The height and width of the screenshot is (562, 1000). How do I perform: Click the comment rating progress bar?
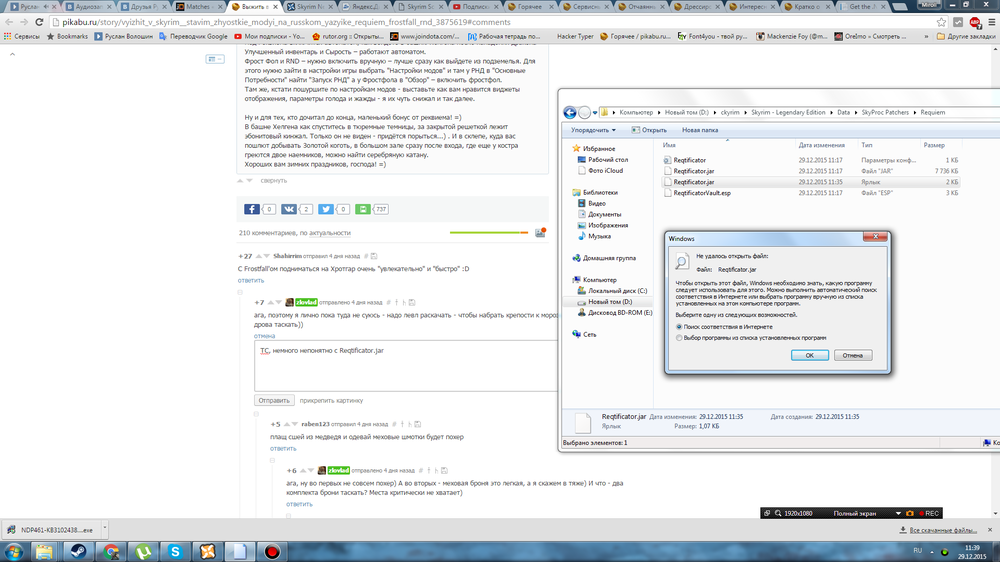[488, 233]
